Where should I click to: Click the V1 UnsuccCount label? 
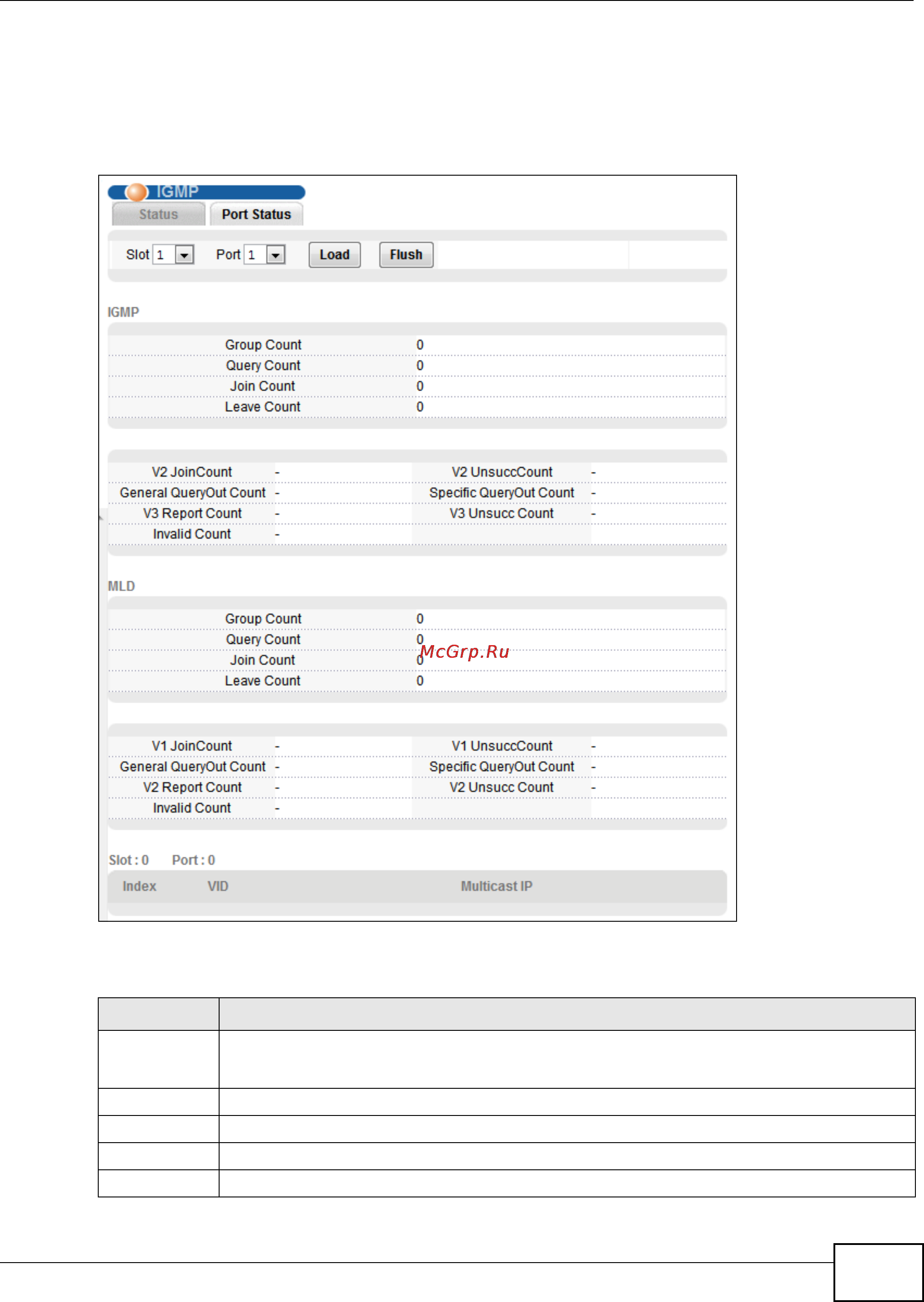coord(502,746)
